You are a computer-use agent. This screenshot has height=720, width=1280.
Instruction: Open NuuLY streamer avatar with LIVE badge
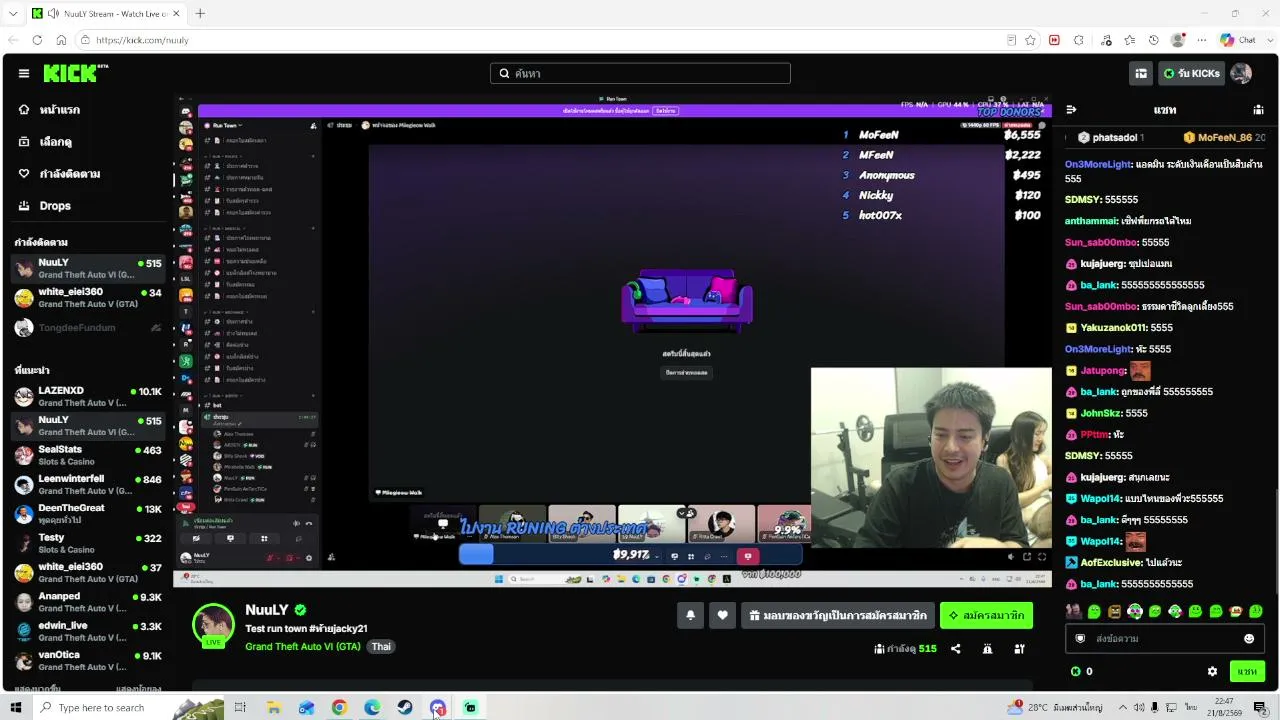click(213, 626)
